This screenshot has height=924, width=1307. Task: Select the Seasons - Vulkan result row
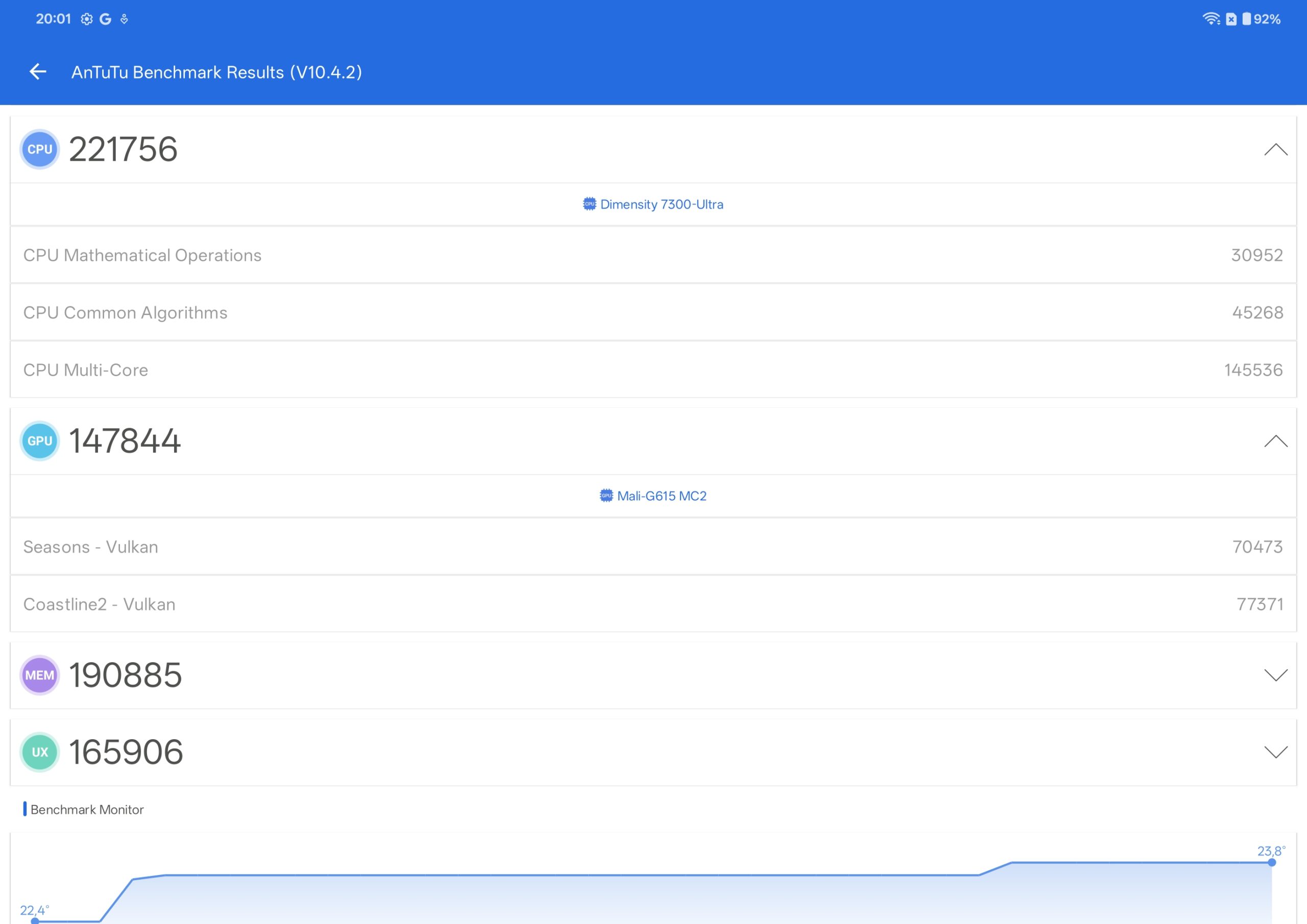[653, 547]
